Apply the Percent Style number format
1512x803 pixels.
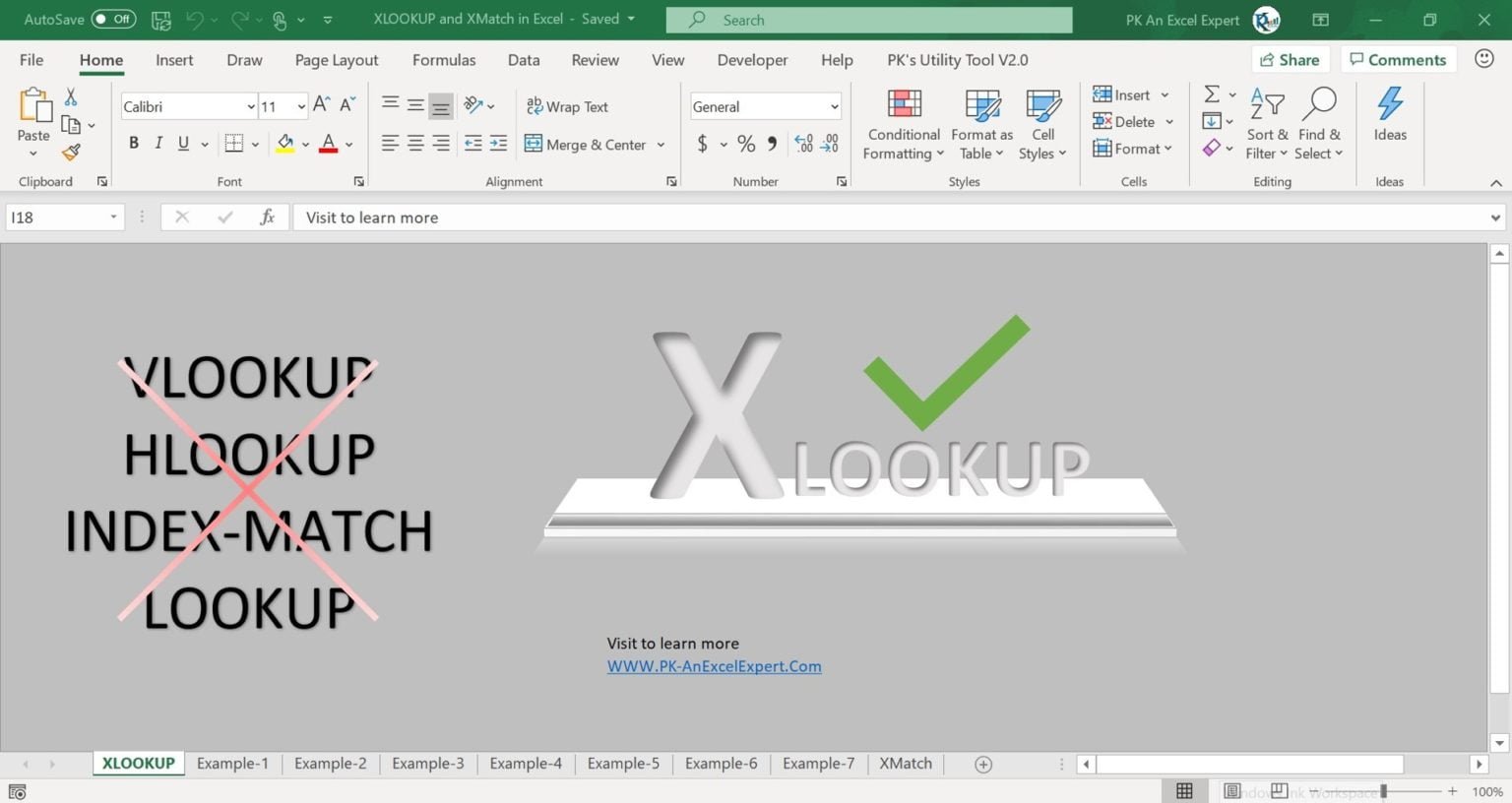[745, 144]
